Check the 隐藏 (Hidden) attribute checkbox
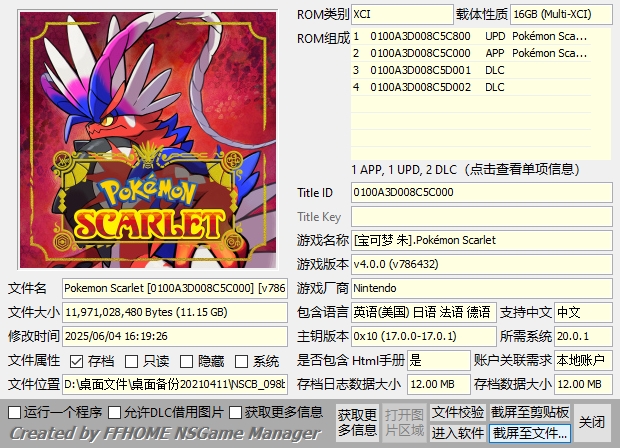Viewport: 620px width, 448px height. 188,361
